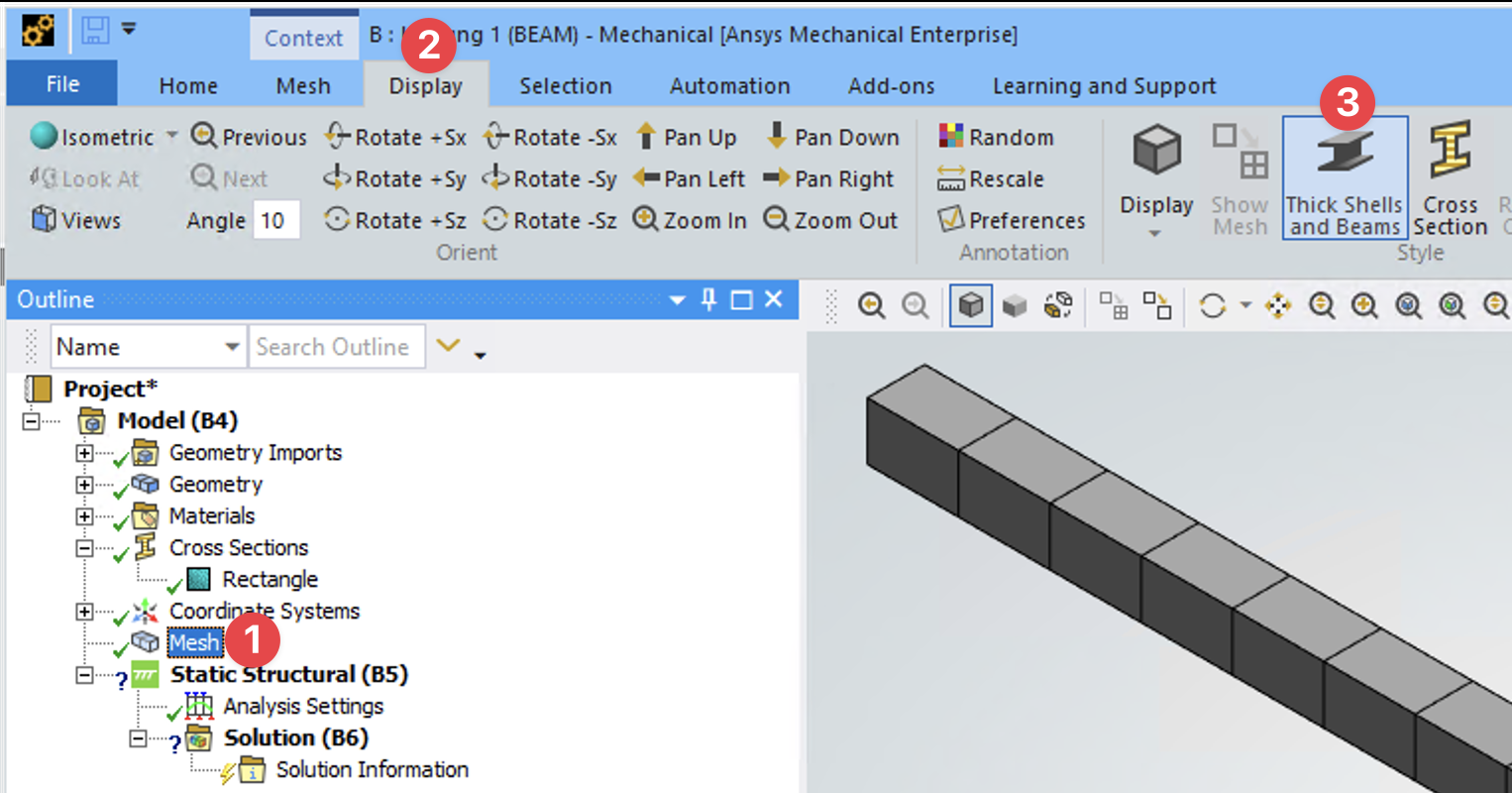Collapse the Cross Sections tree node
Viewport: 1512px width, 793px height.
pyautogui.click(x=85, y=548)
